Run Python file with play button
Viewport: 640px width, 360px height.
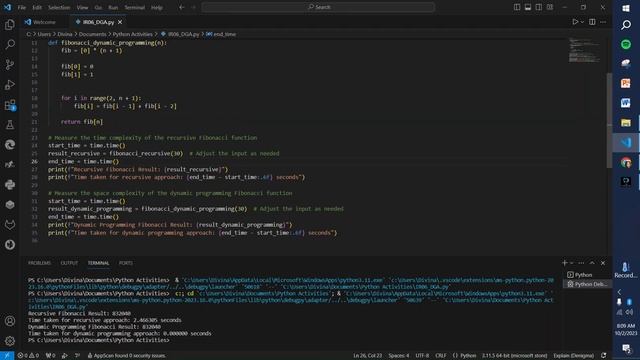pyautogui.click(x=575, y=22)
